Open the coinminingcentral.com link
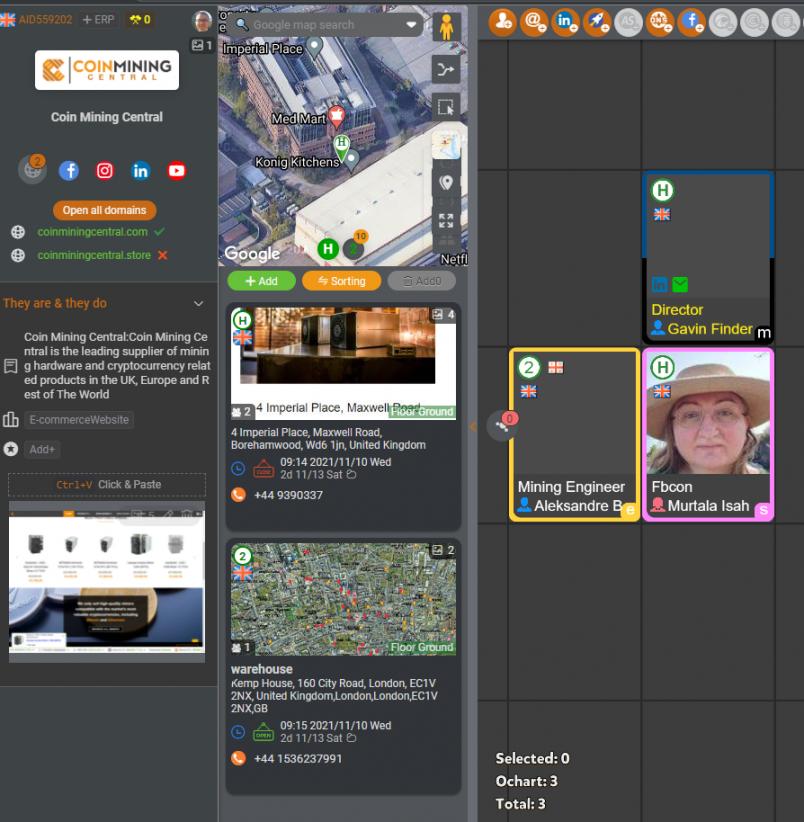 pyautogui.click(x=92, y=232)
